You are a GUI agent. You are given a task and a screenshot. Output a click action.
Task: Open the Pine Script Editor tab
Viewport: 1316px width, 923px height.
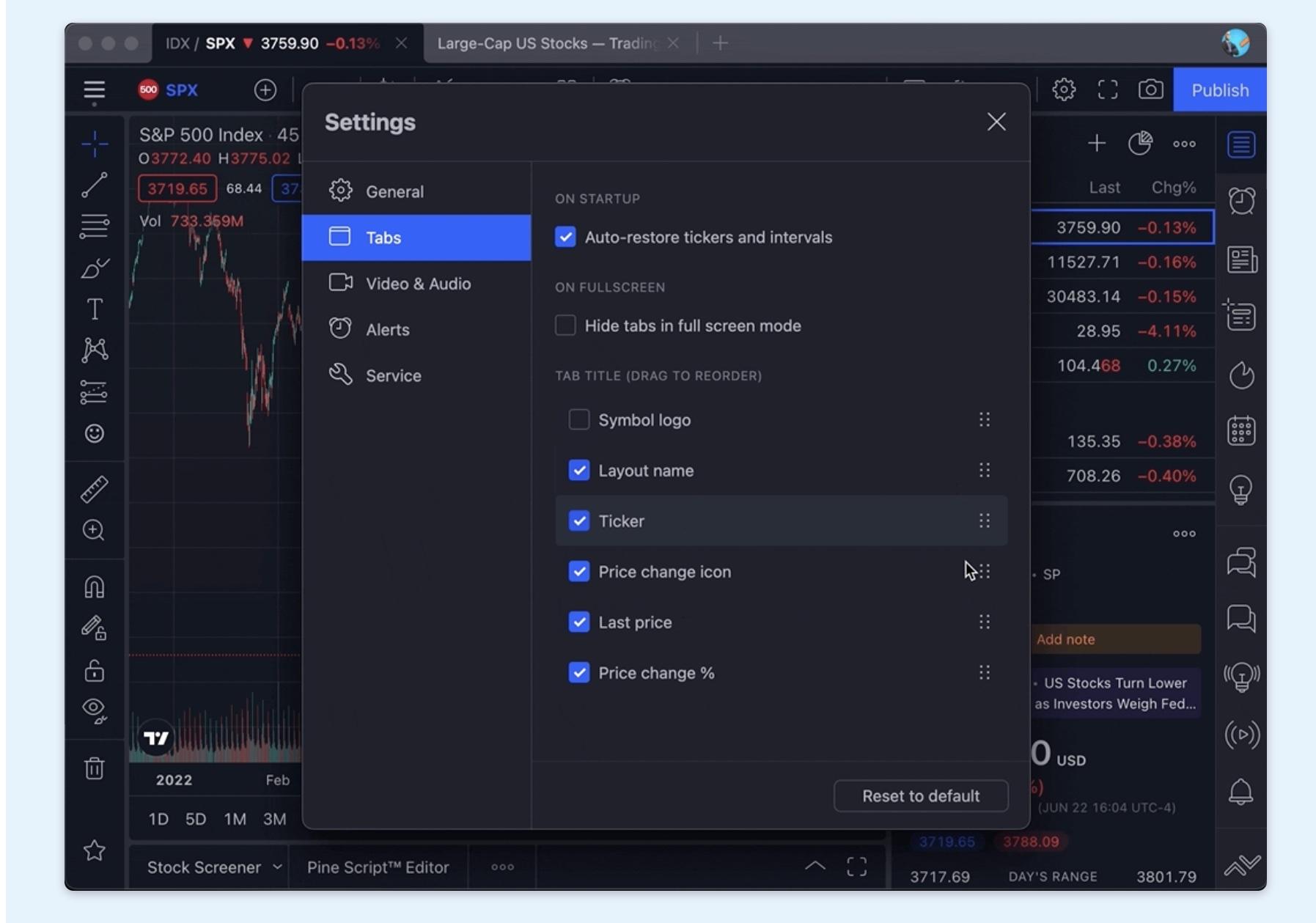pyautogui.click(x=378, y=867)
